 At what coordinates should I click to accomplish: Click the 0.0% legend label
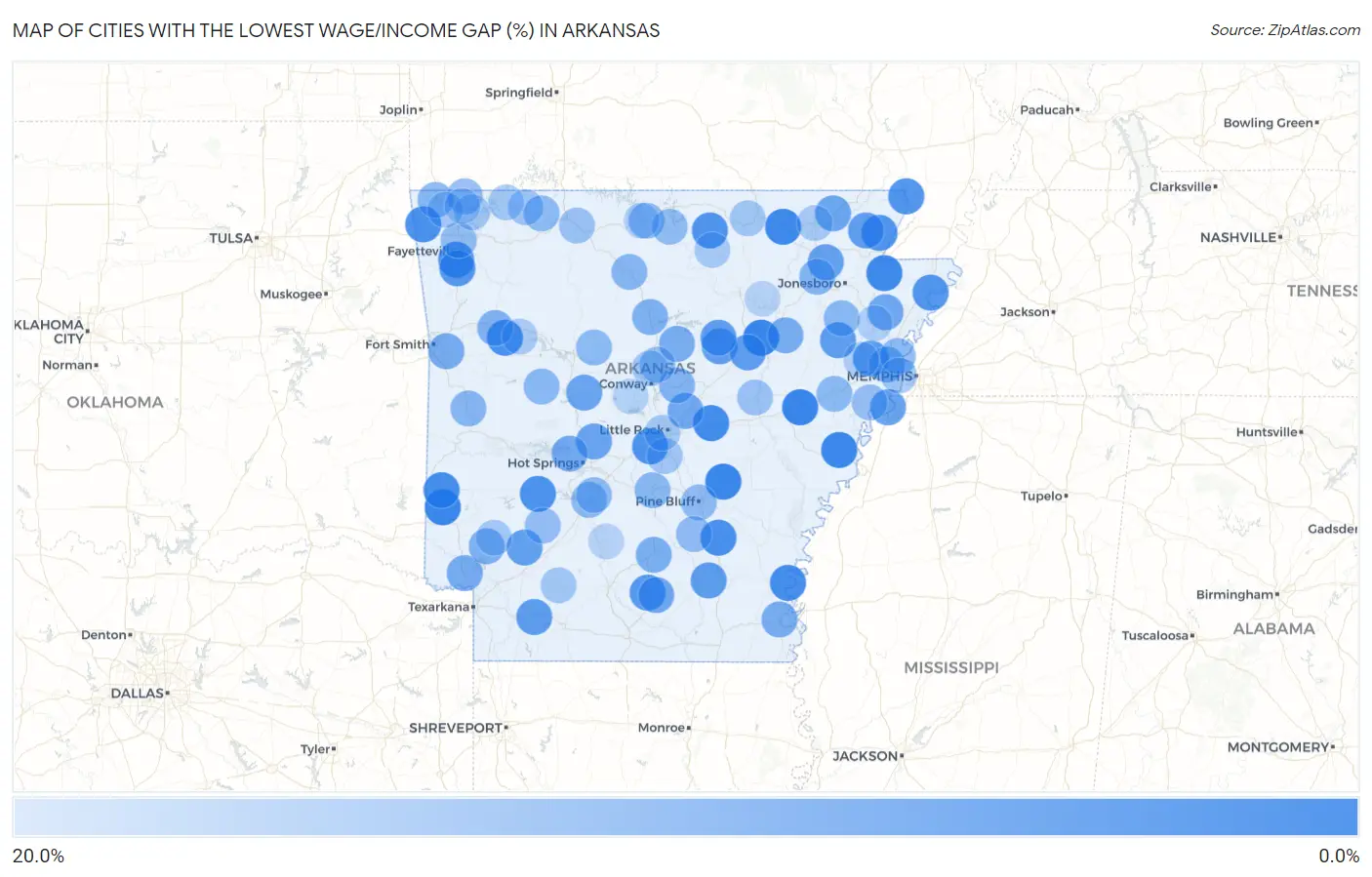pos(1339,856)
